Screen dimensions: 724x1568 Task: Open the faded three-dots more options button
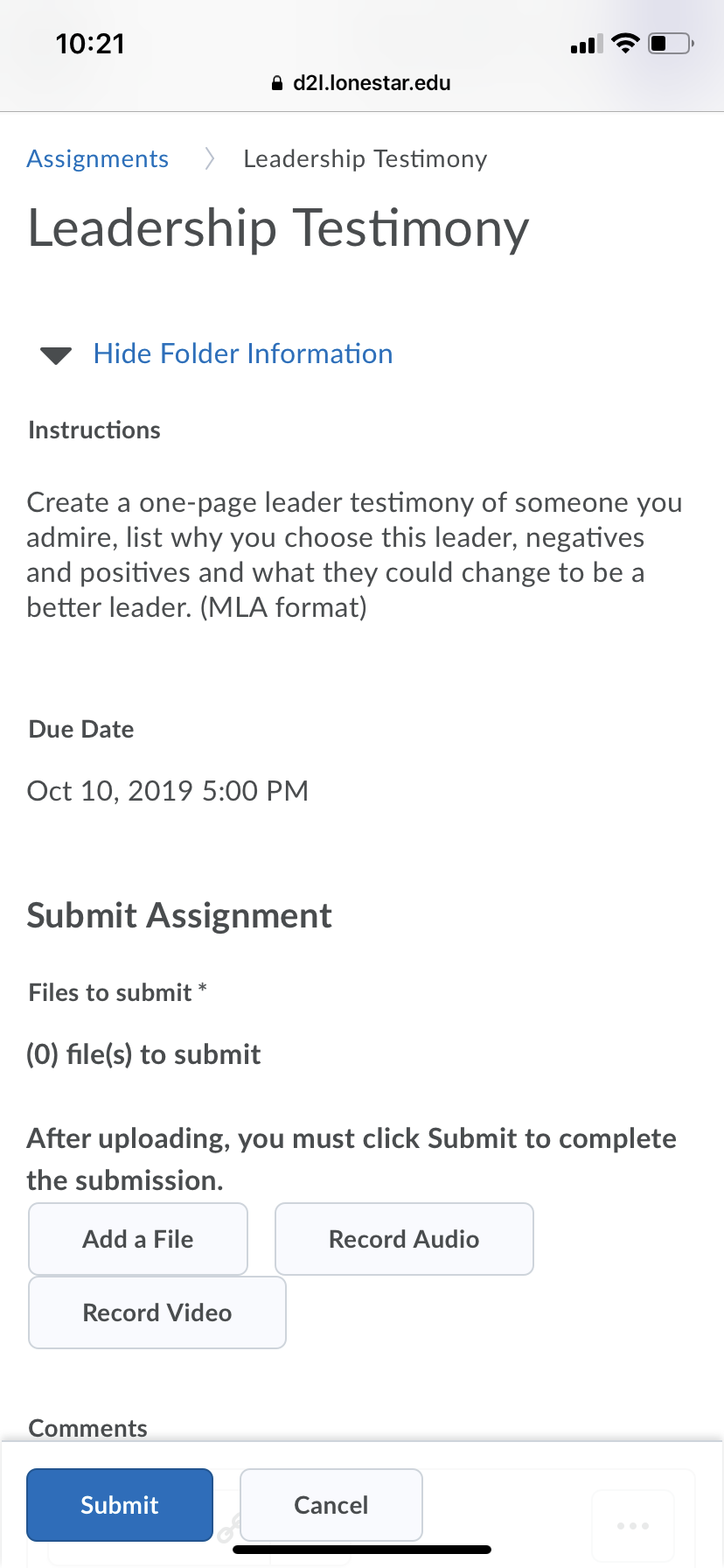coord(633,1525)
